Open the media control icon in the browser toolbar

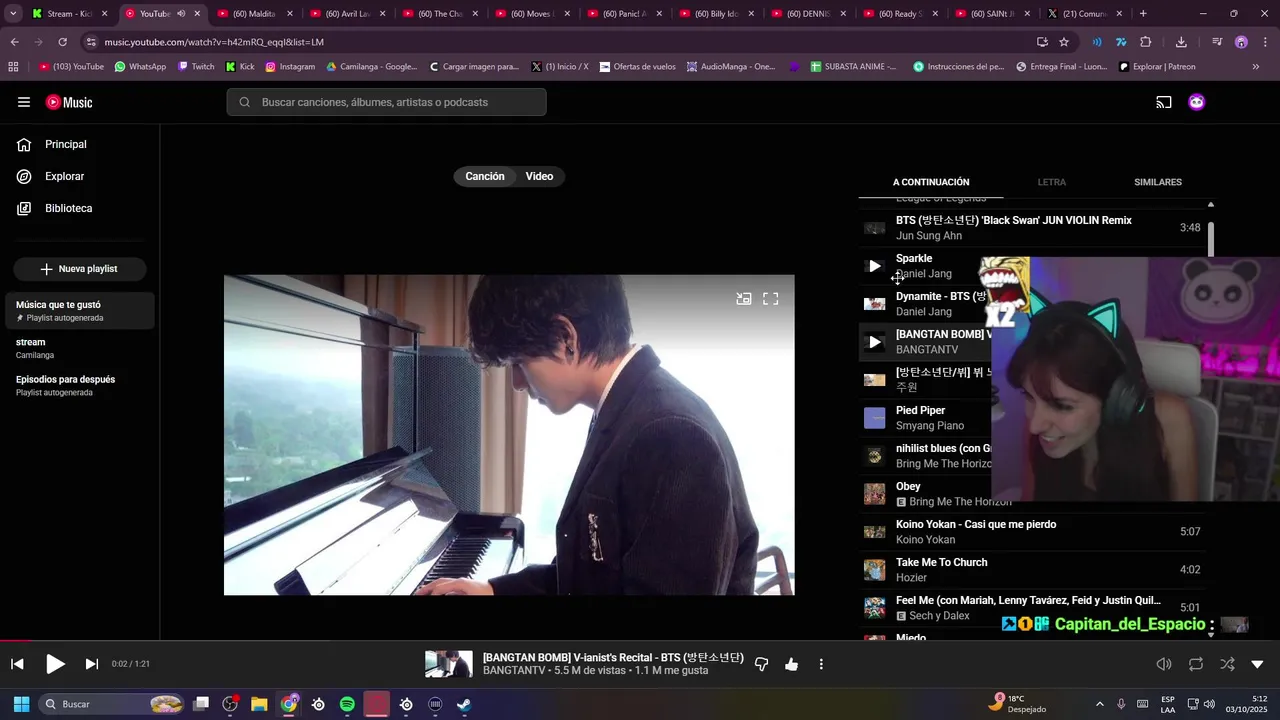pyautogui.click(x=1216, y=42)
